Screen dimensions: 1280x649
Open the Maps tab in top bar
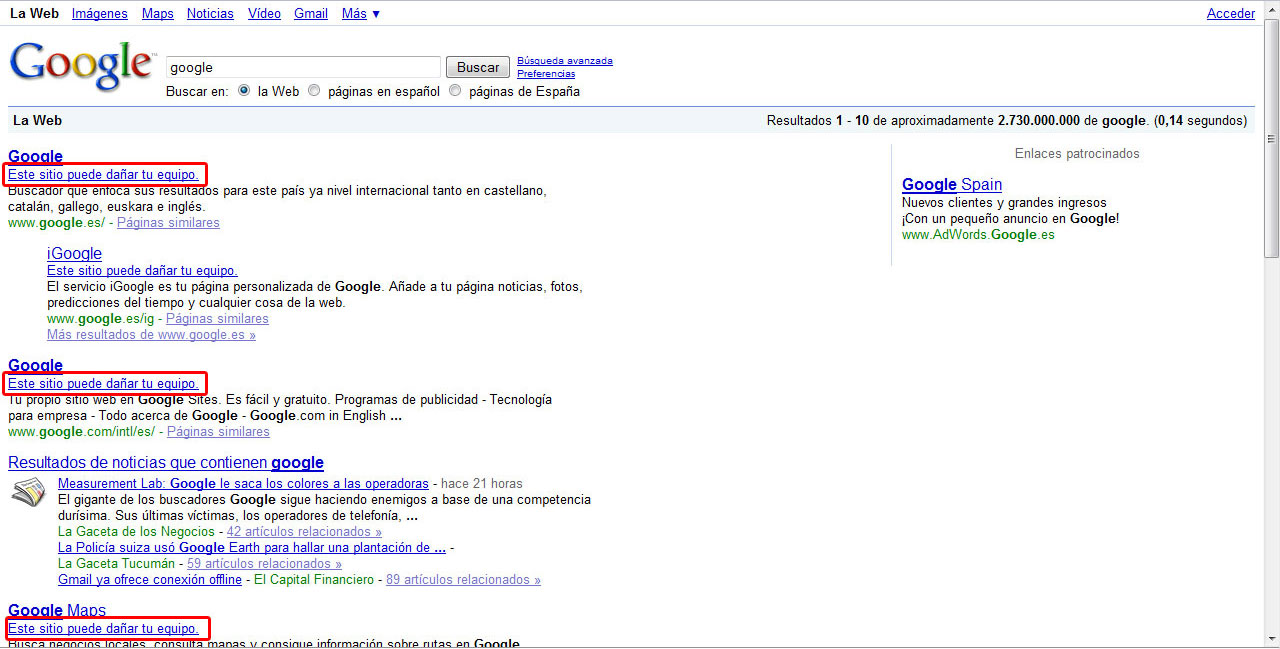tap(158, 14)
